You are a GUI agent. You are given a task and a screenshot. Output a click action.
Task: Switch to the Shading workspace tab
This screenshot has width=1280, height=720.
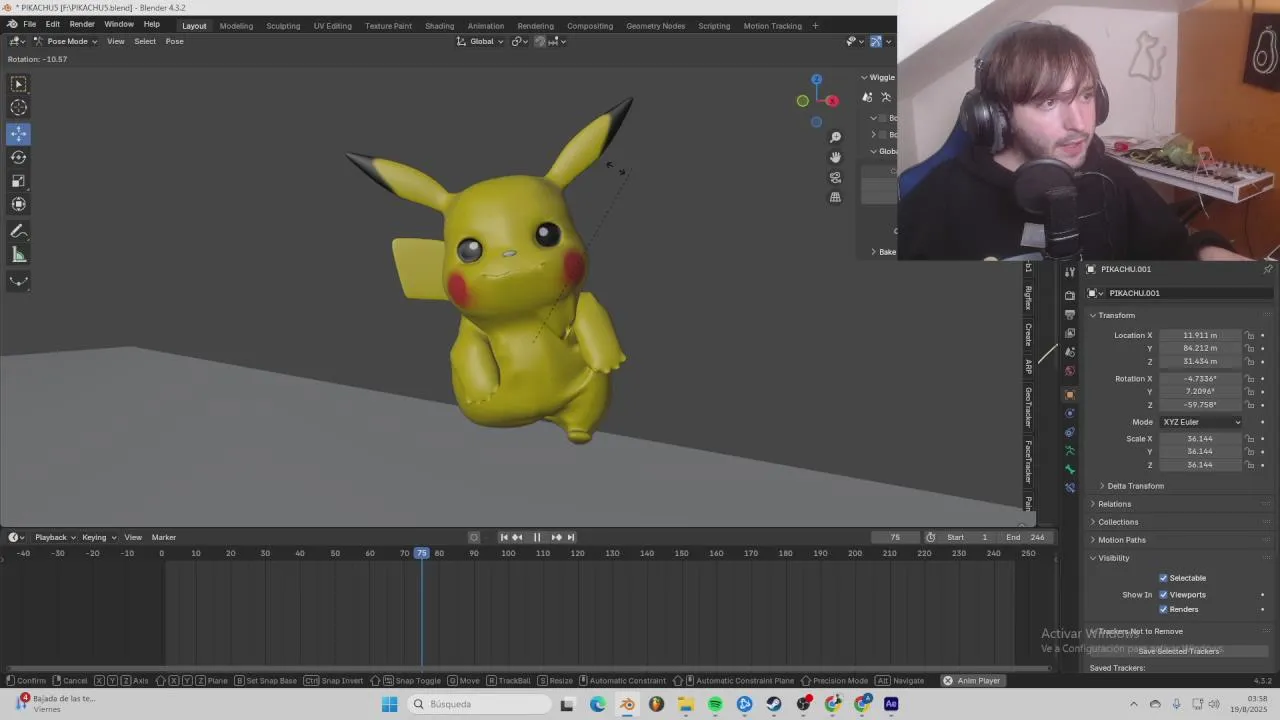point(439,26)
